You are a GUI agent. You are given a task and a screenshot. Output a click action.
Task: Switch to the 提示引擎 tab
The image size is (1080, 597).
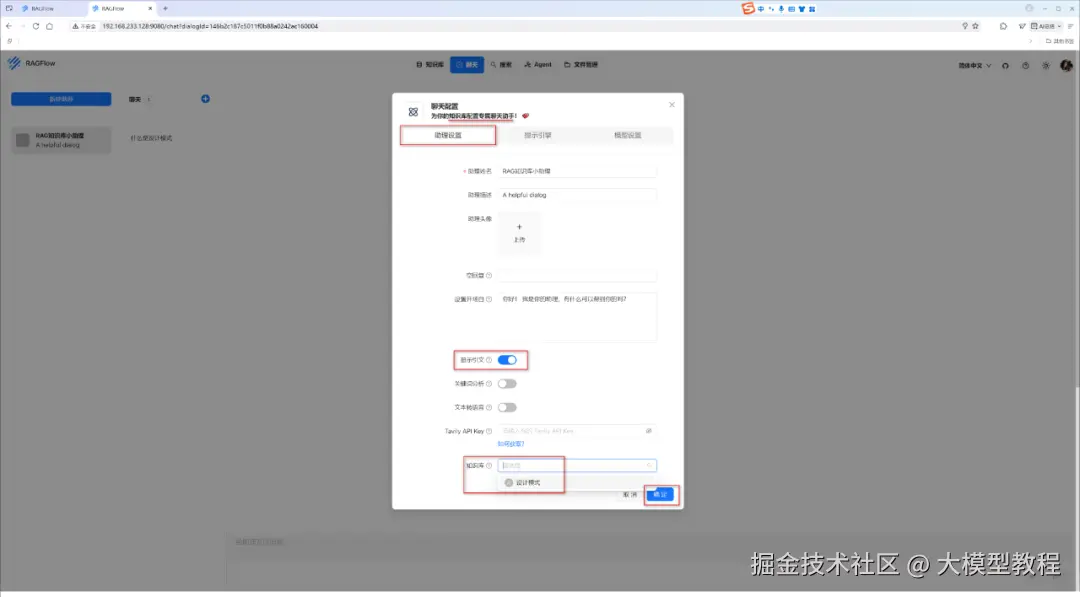(537, 136)
